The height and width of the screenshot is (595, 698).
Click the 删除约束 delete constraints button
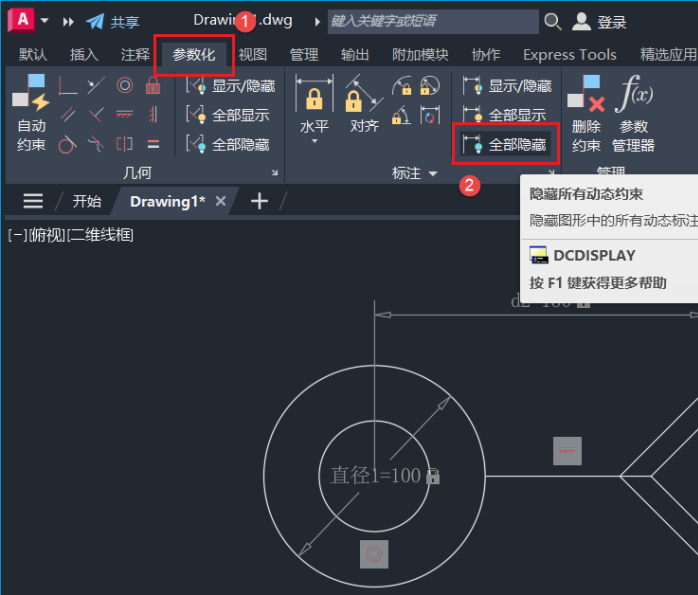586,113
